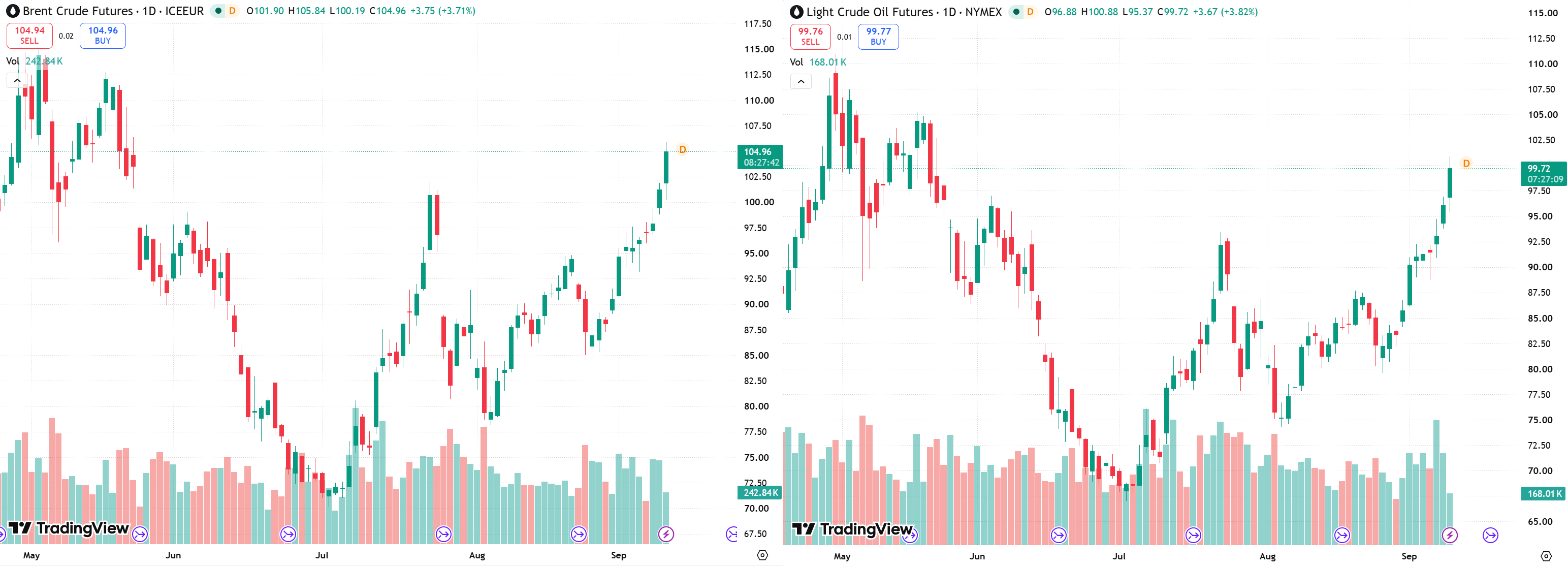Collapse the Light Crude indicator legend chevron

[801, 82]
